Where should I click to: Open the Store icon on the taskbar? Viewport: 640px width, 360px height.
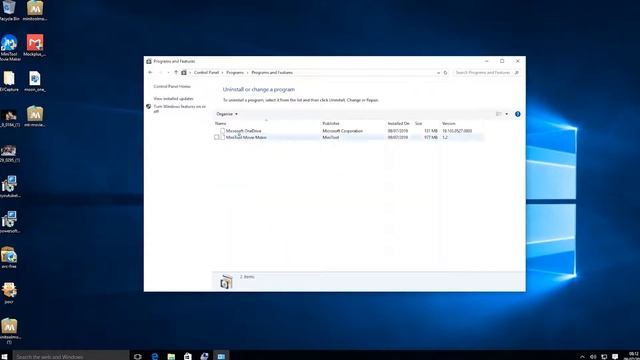coord(187,356)
